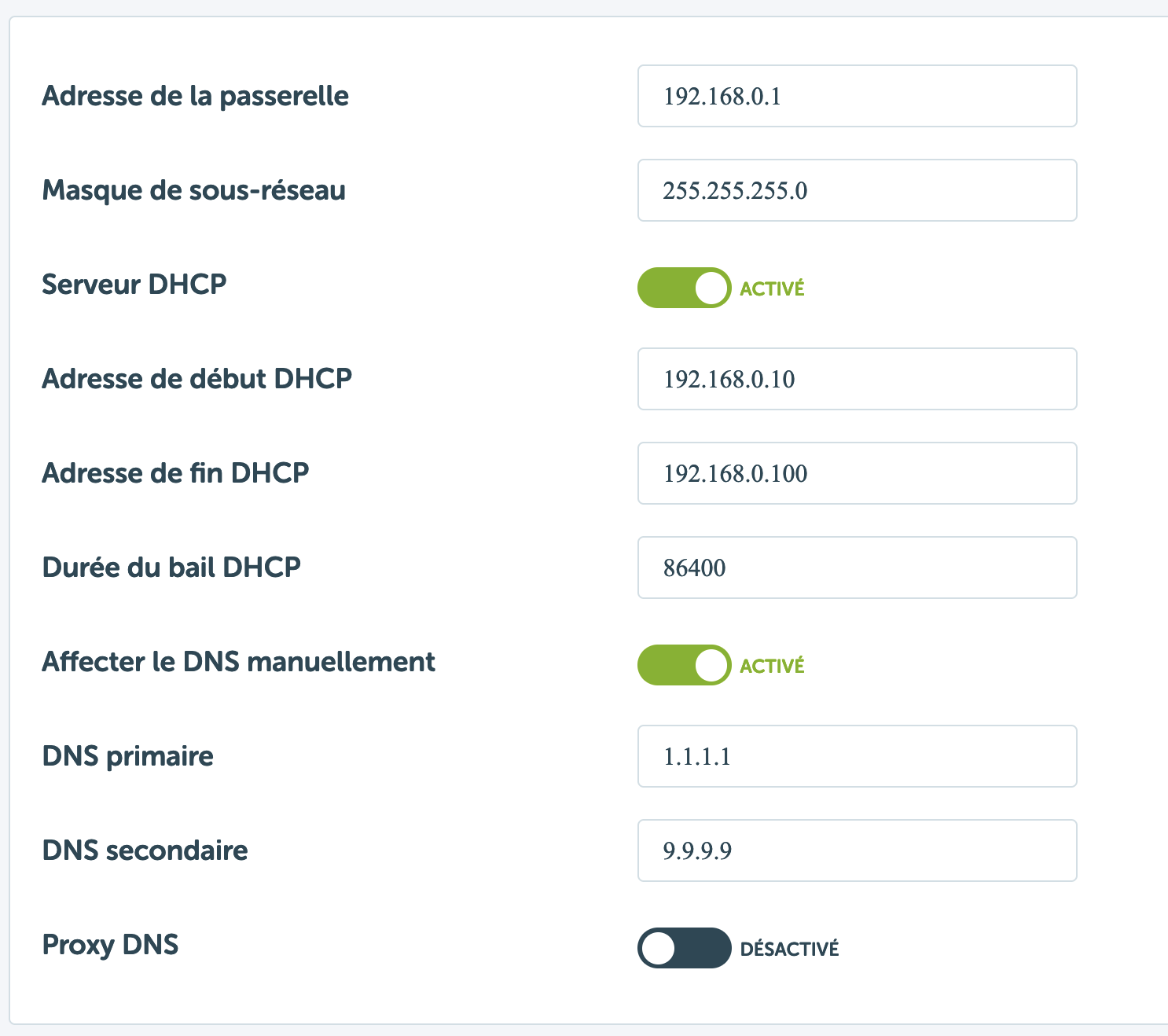This screenshot has width=1168, height=1036.
Task: Select the Adresse de fin DHCP field
Action: [x=857, y=473]
